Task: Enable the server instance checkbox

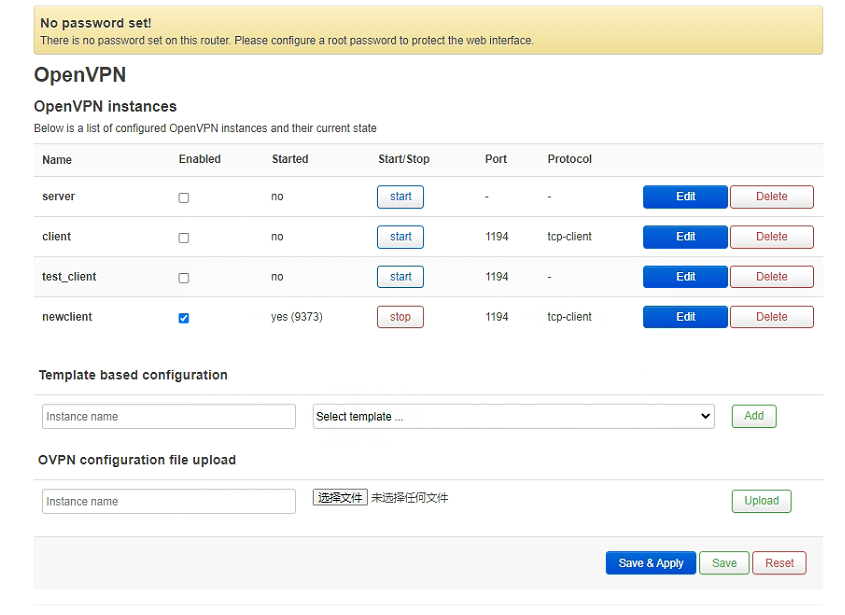Action: point(183,198)
